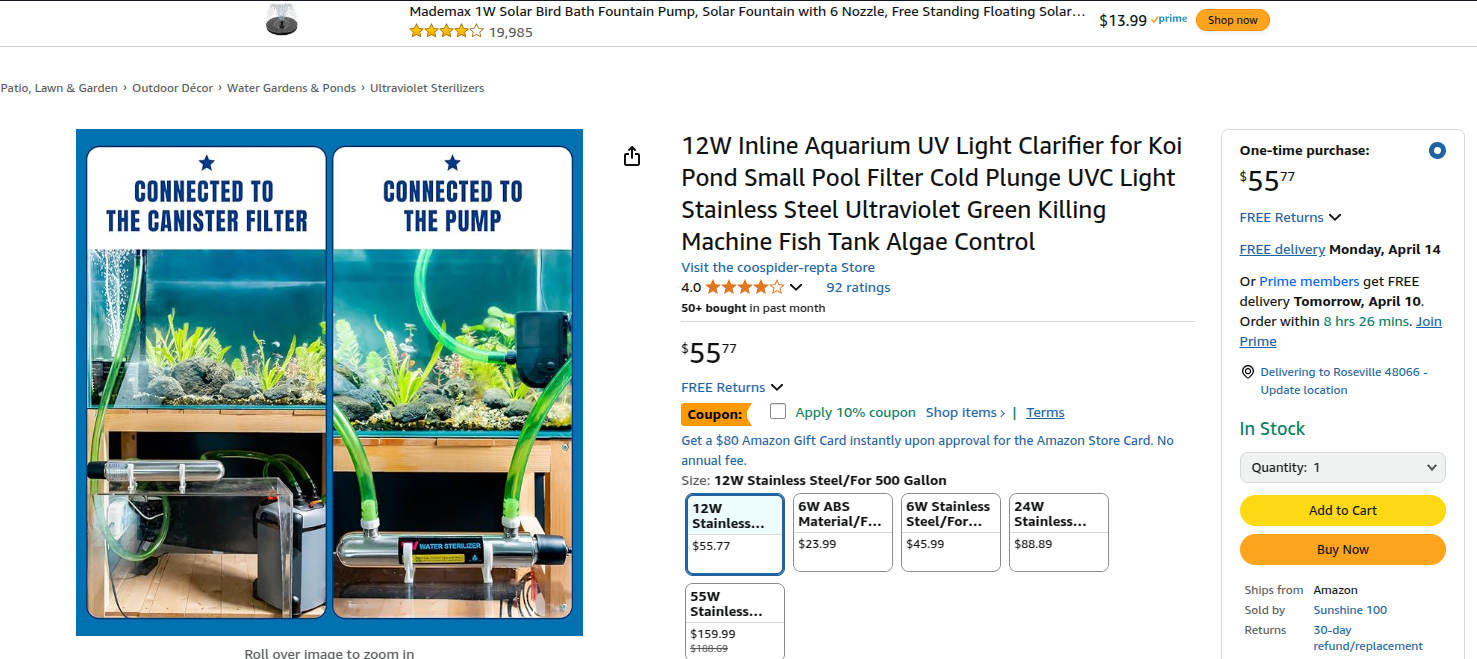Tick the Apply 10% coupon checkbox
1477x659 pixels.
[x=778, y=412]
